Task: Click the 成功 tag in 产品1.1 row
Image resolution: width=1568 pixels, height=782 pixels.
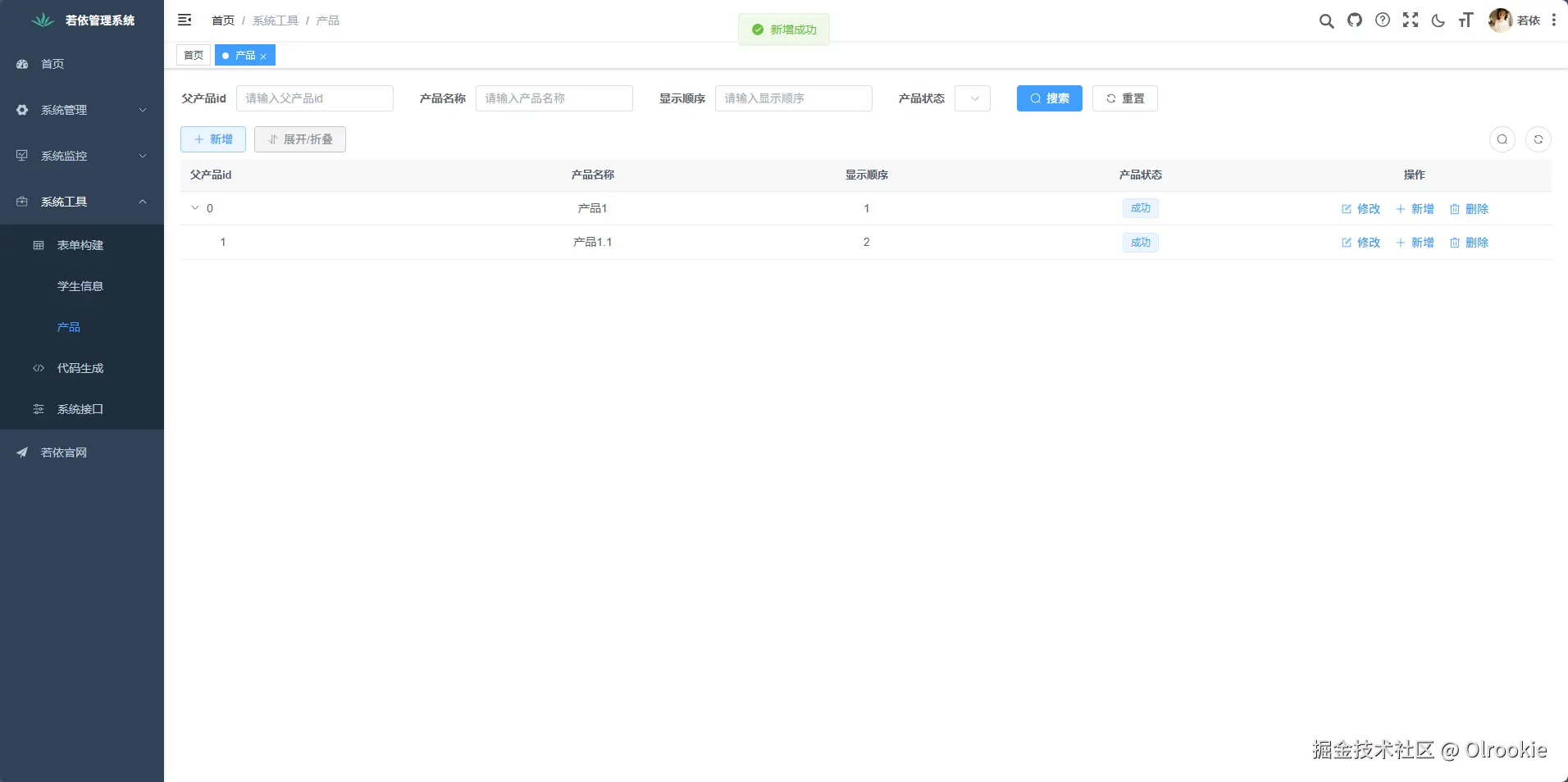Action: click(x=1141, y=243)
